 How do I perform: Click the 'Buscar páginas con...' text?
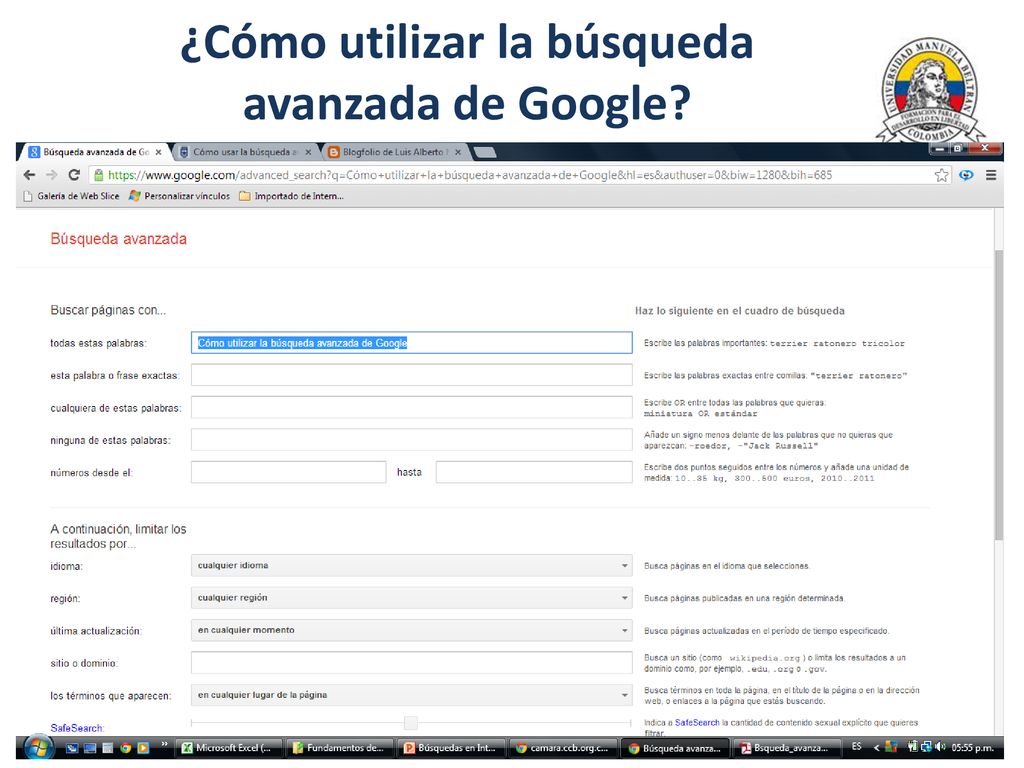[x=108, y=310]
